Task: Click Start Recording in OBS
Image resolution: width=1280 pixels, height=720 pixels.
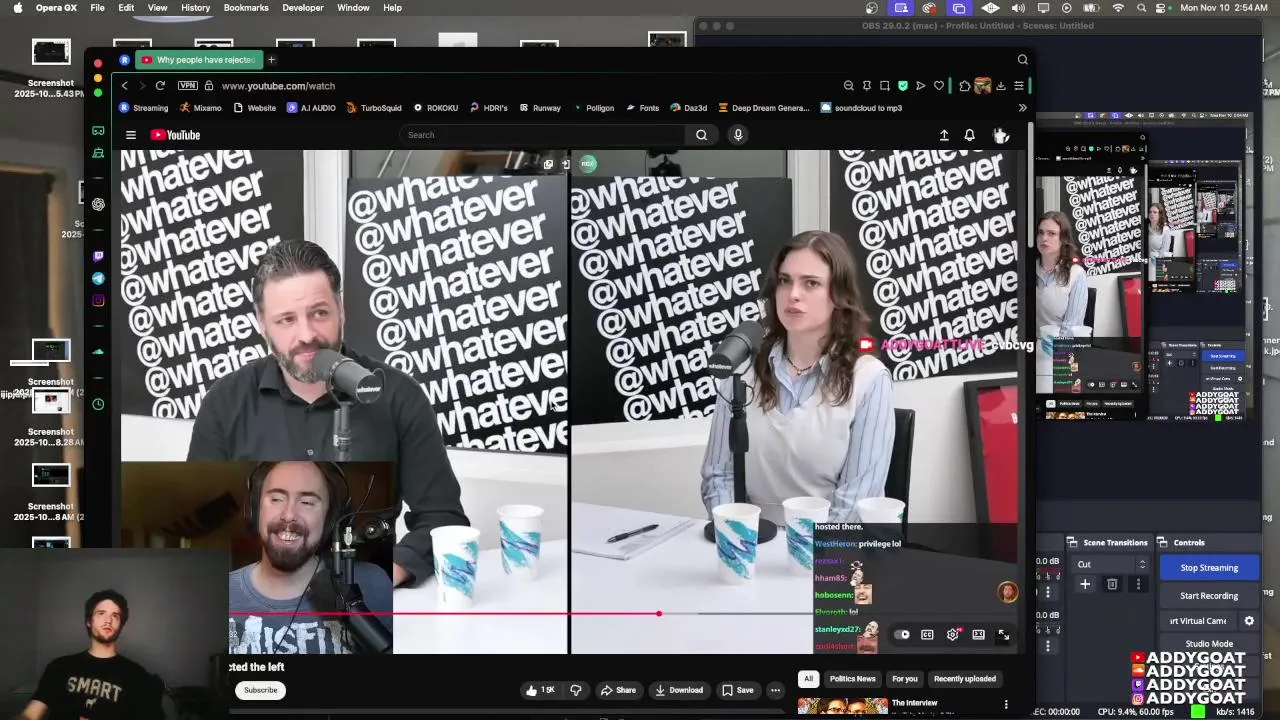Action: tap(1209, 596)
